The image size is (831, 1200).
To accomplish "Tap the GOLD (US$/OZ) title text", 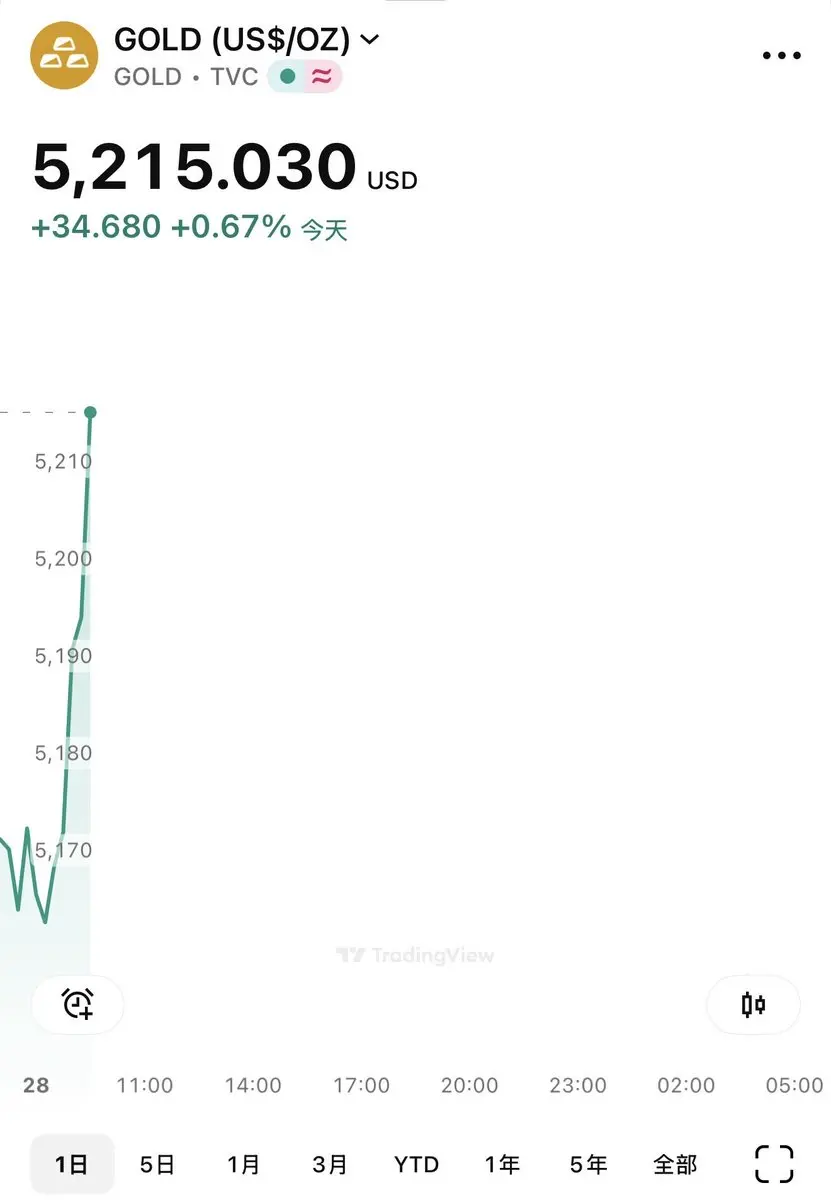I will [232, 40].
